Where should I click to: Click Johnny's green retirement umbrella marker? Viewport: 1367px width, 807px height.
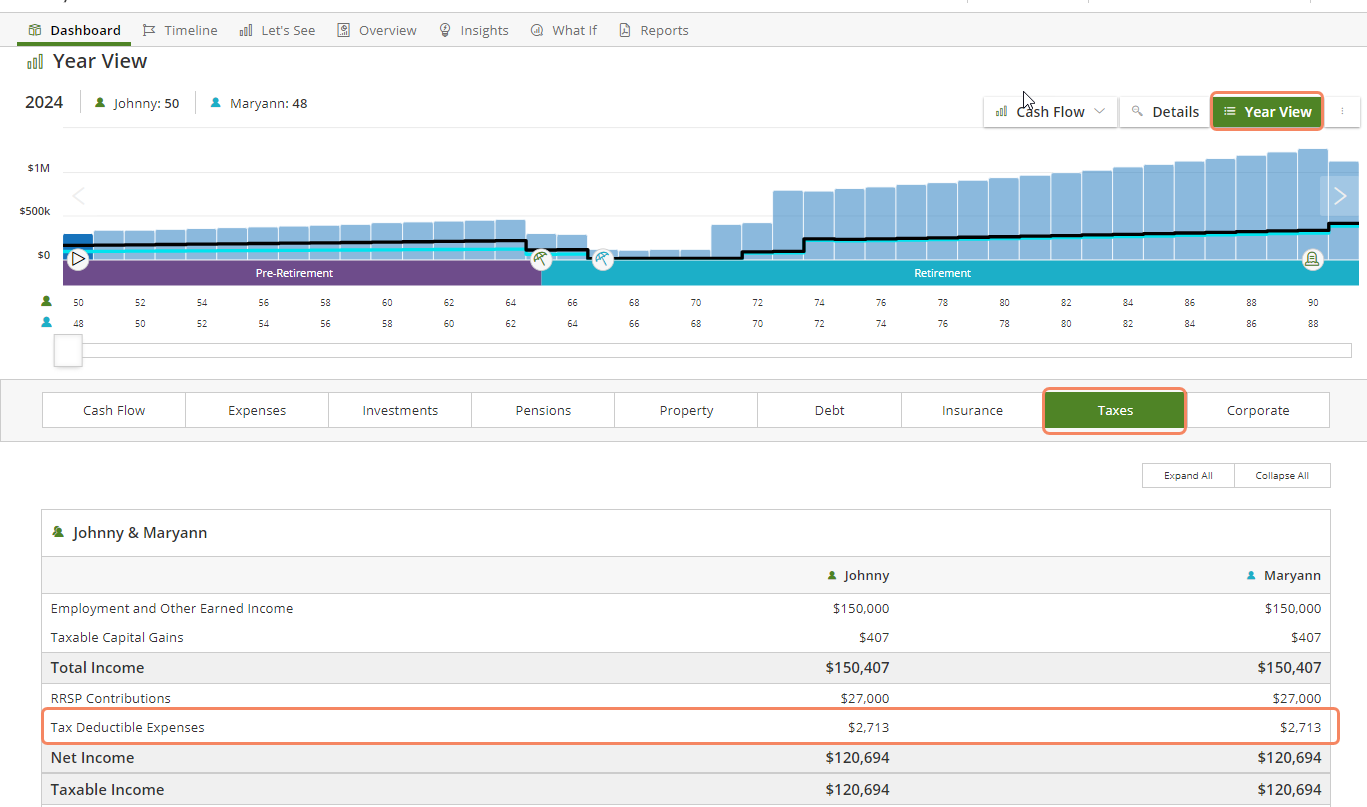tap(541, 260)
